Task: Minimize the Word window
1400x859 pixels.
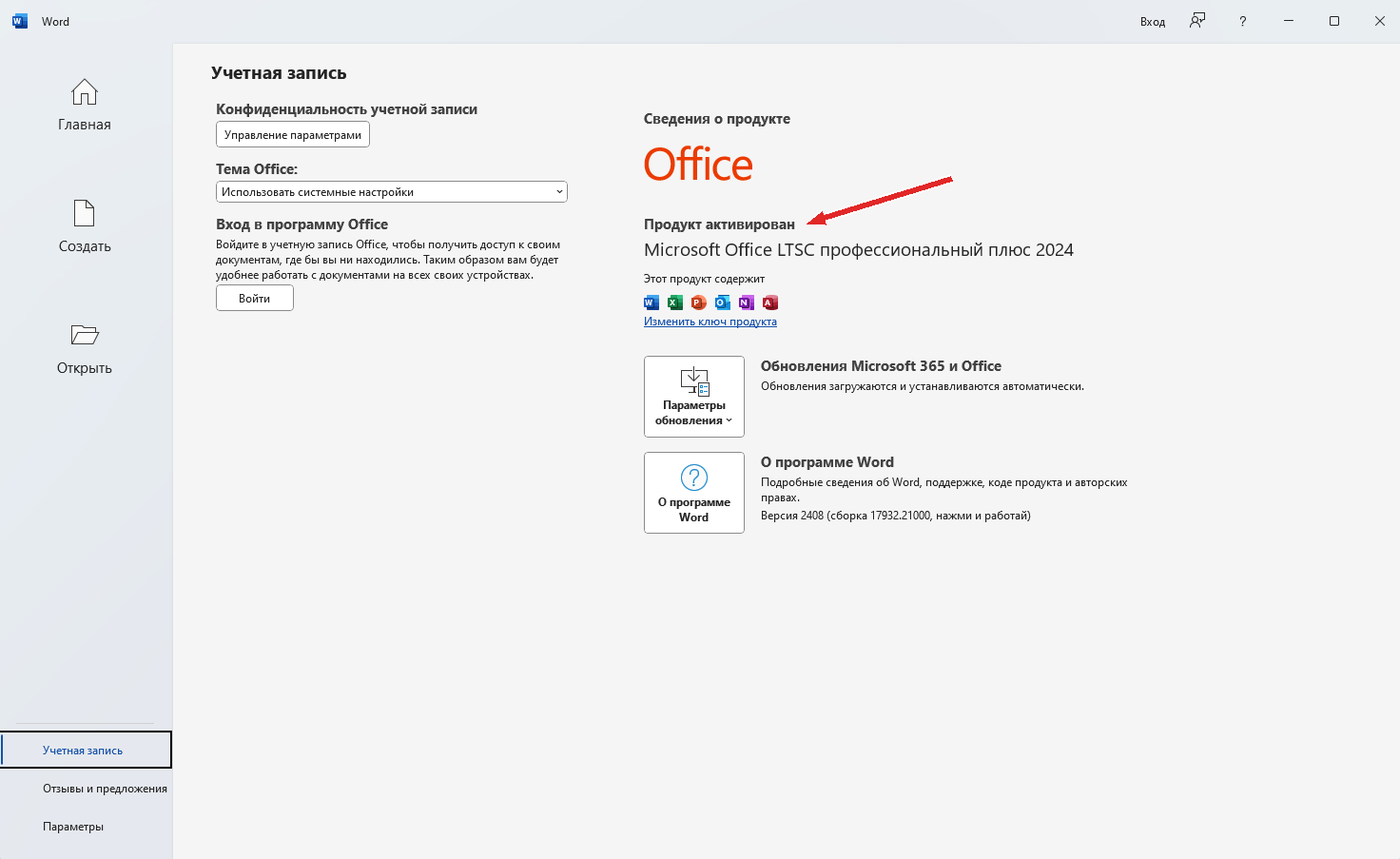Action: [x=1288, y=21]
